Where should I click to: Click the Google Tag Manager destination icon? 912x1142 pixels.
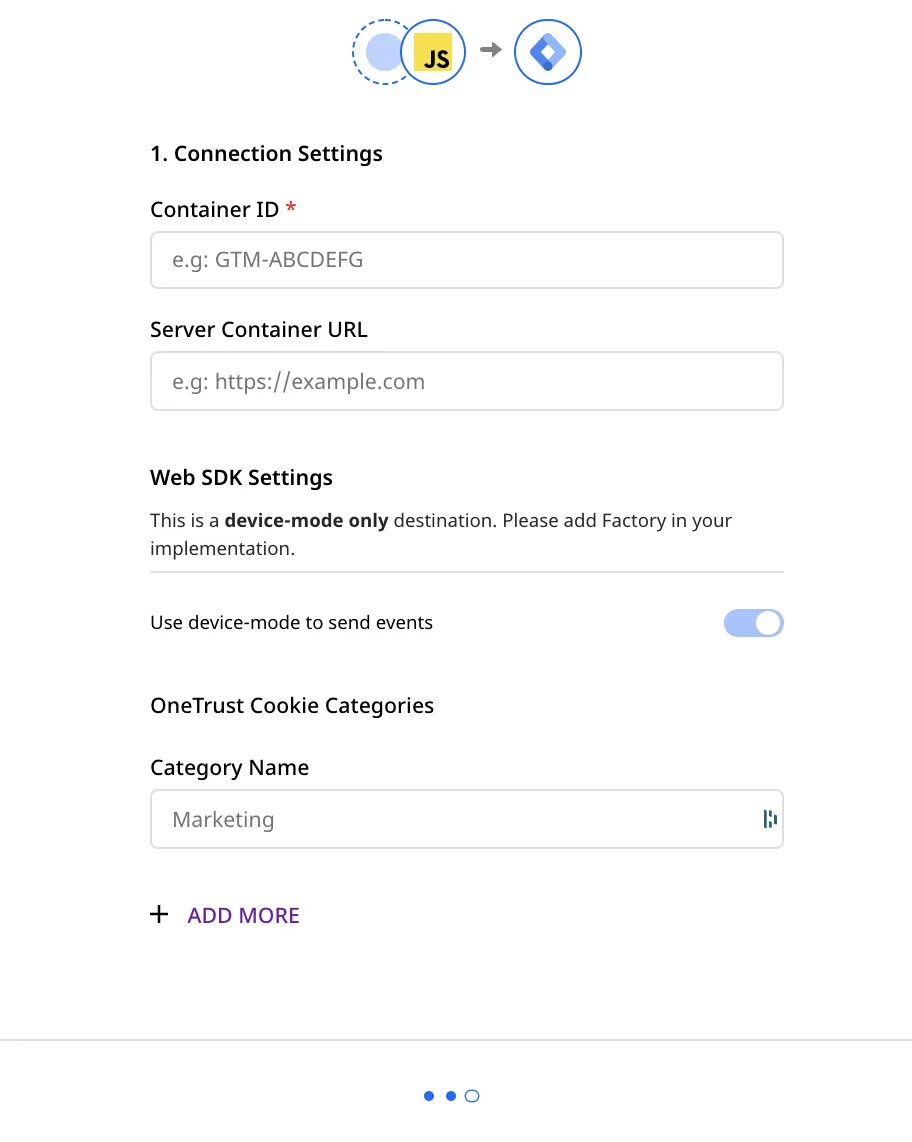coord(548,52)
